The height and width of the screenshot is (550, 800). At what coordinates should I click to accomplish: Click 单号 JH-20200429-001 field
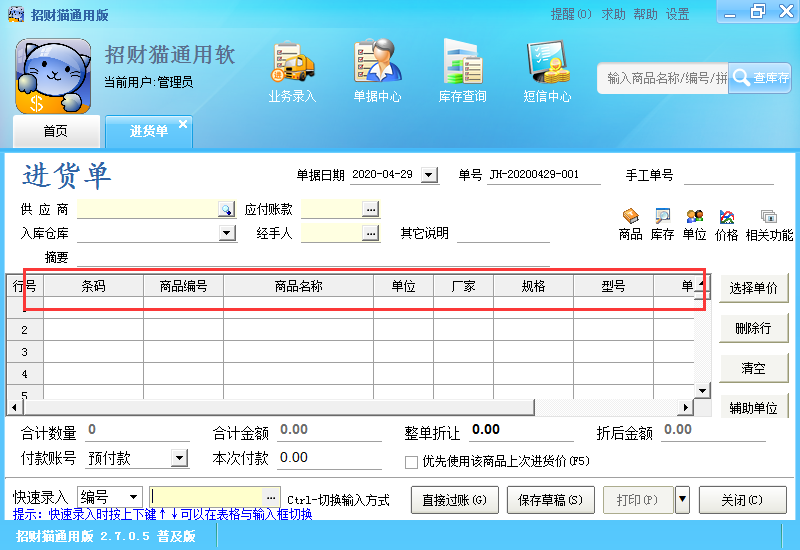tap(543, 174)
